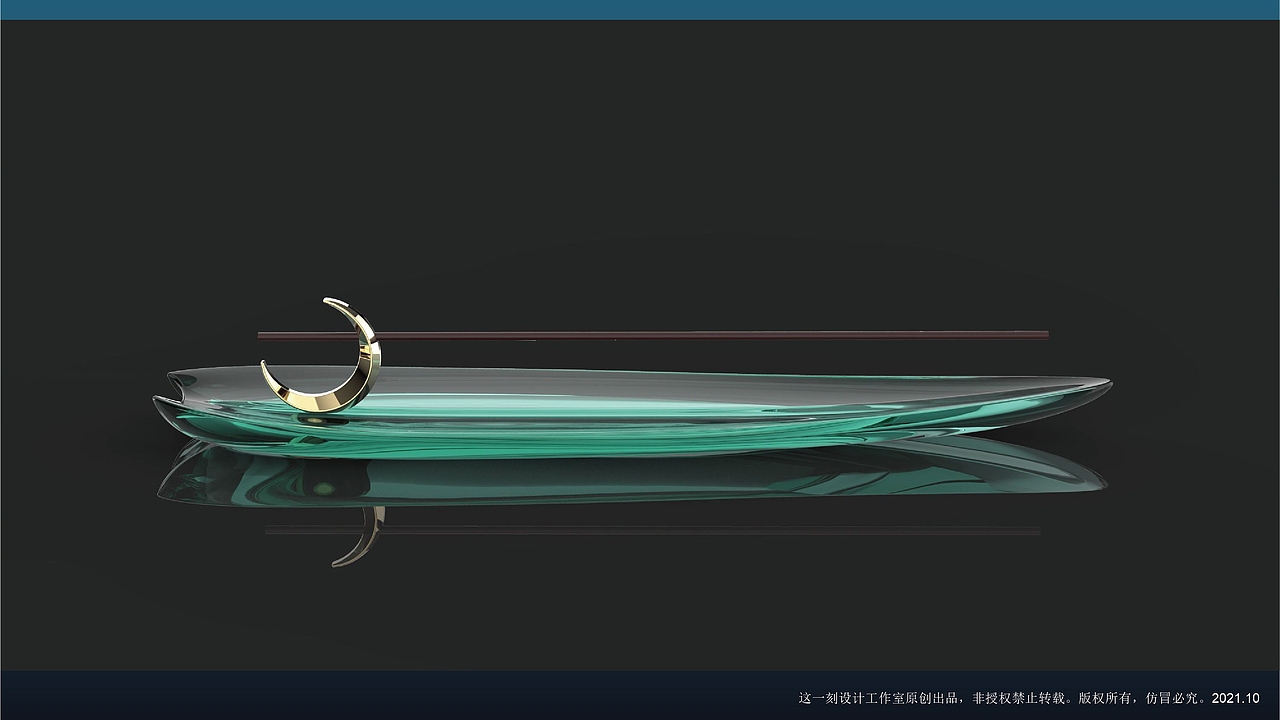Click the "2021.10" date text
The width and height of the screenshot is (1280, 720).
coord(1235,698)
